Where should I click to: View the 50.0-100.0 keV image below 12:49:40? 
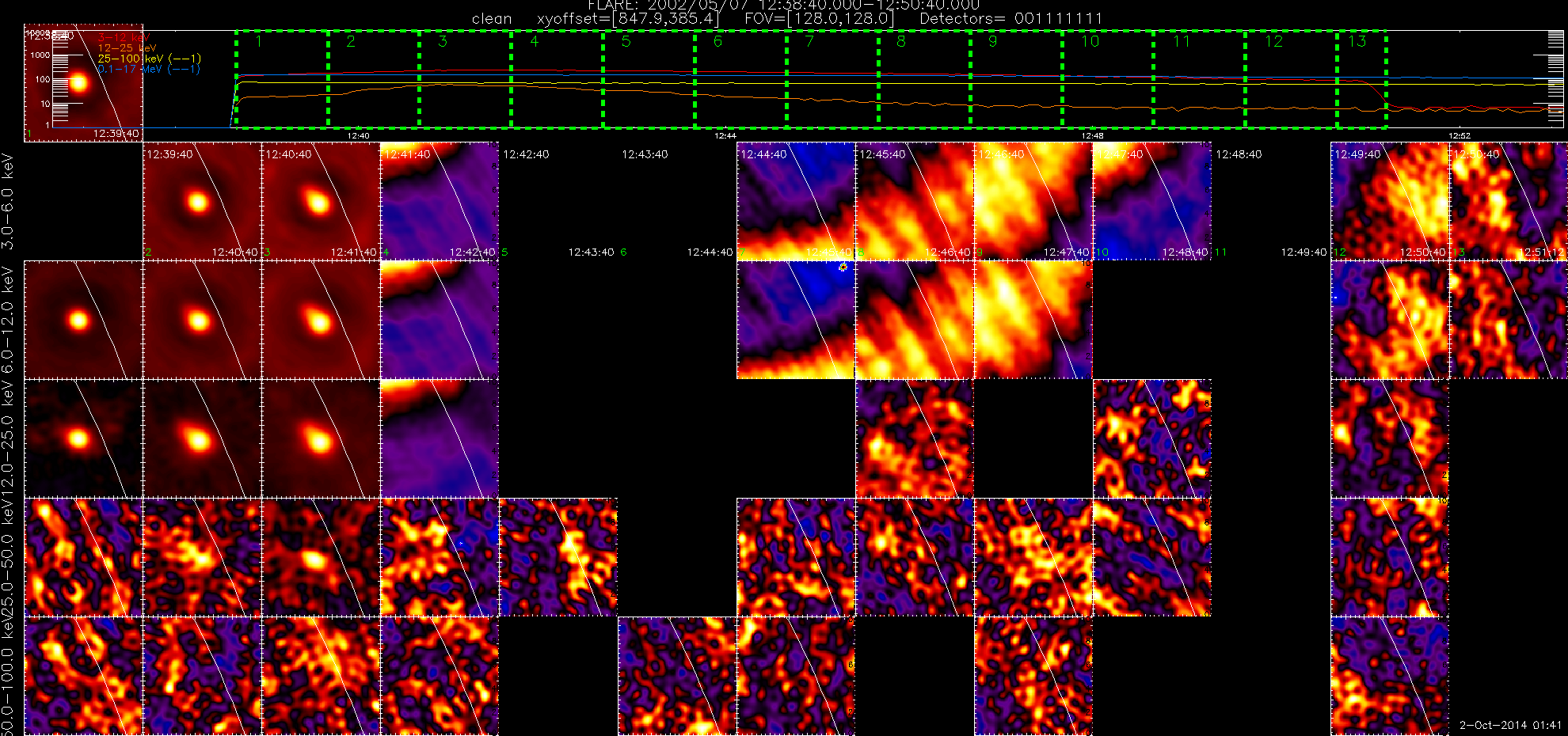click(x=1390, y=676)
